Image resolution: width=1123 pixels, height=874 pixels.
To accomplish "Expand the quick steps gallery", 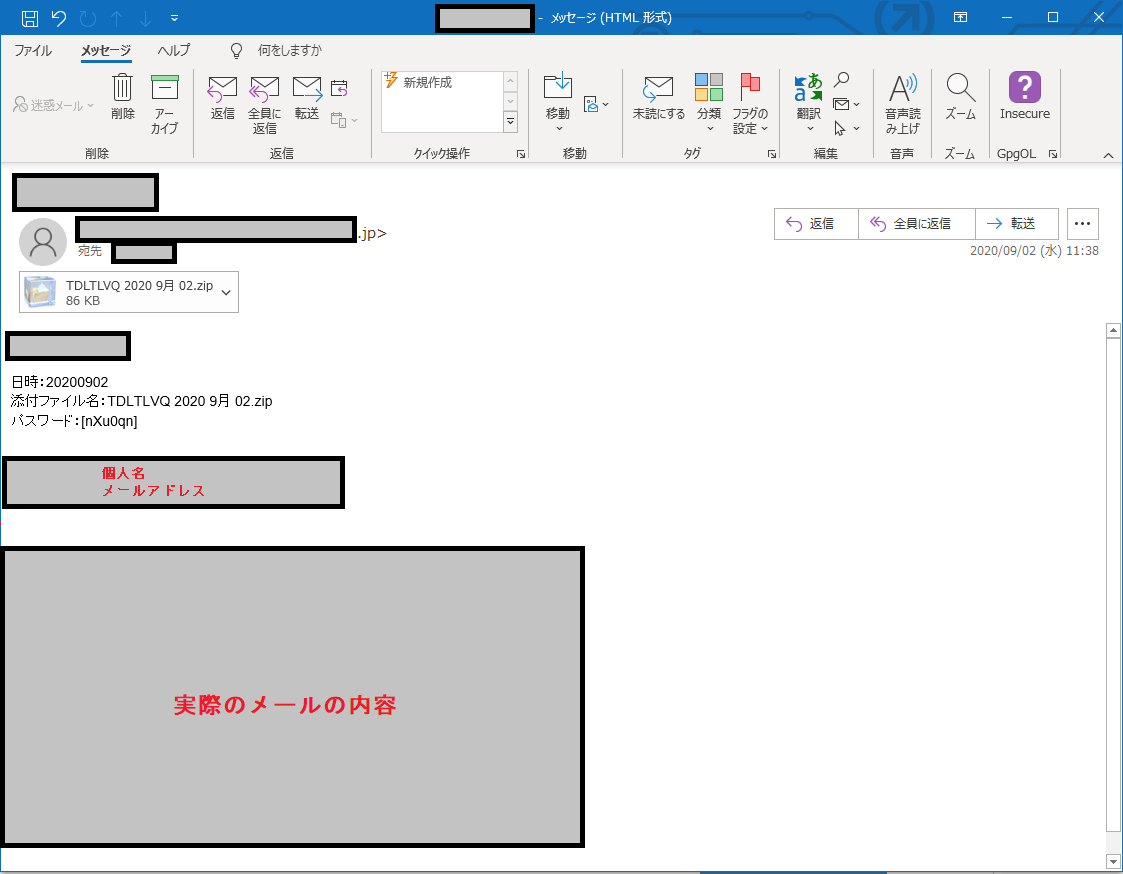I will pyautogui.click(x=511, y=122).
